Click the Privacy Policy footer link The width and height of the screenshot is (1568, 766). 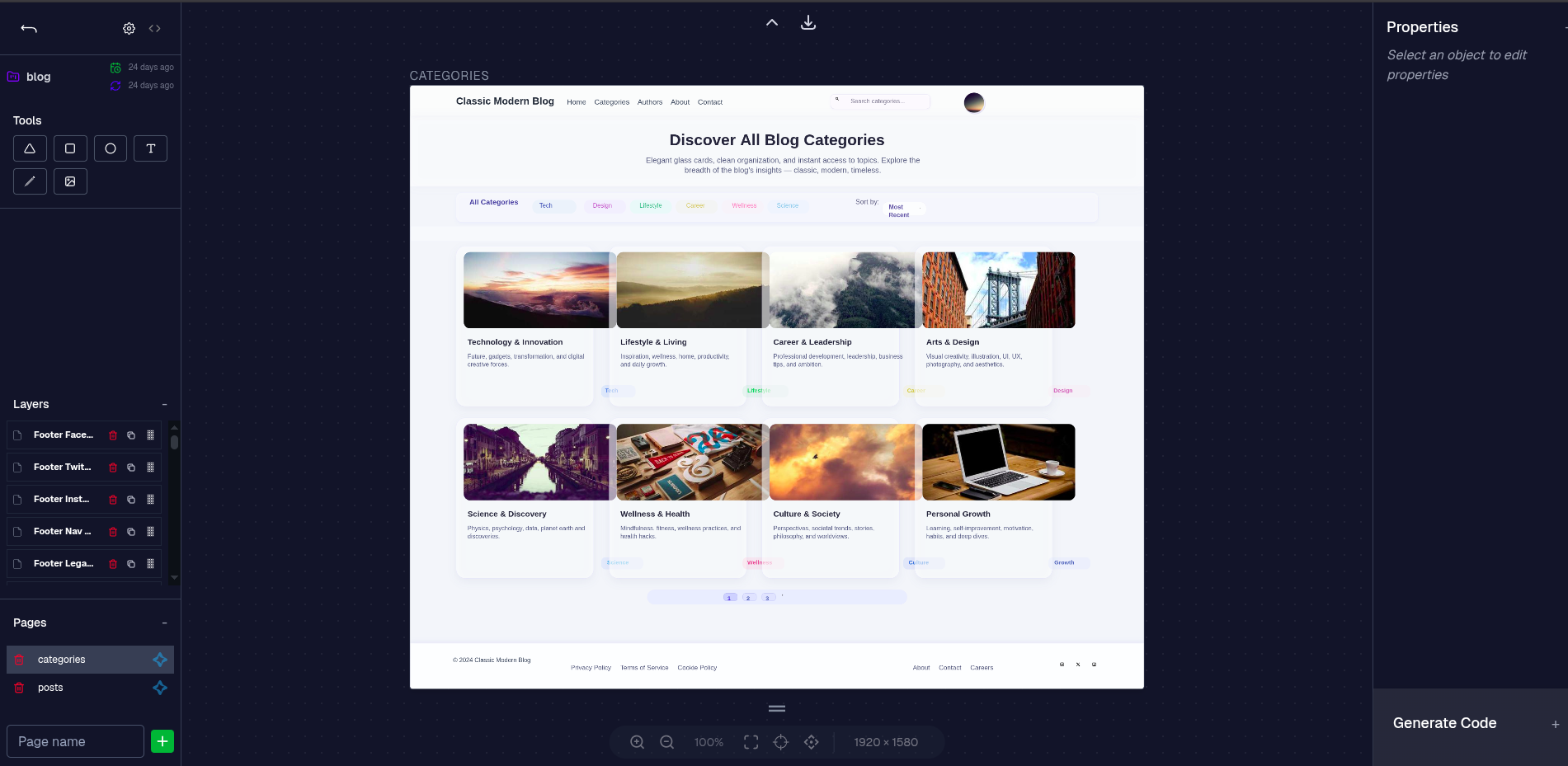(x=591, y=668)
